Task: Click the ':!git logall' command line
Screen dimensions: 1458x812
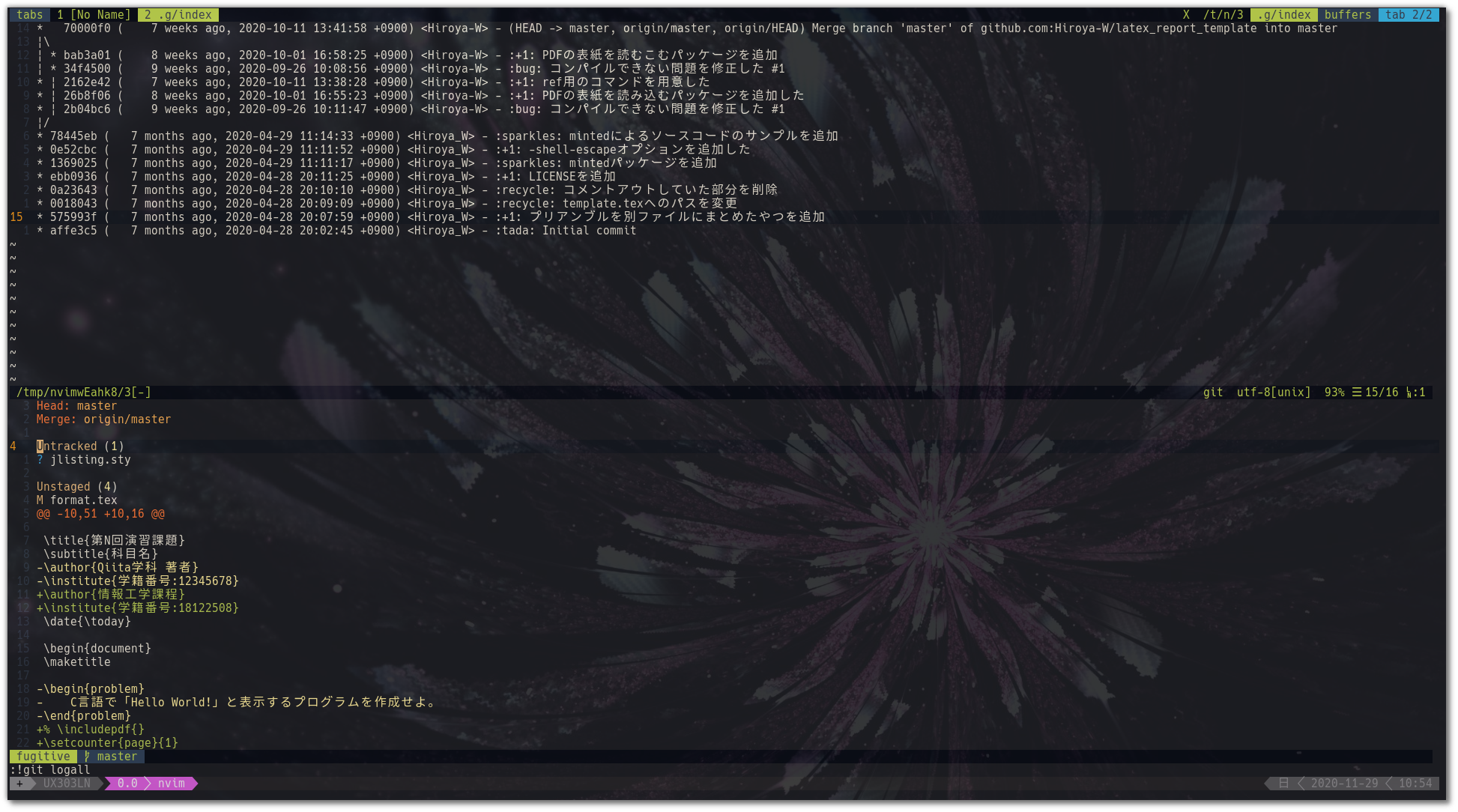Action: tap(49, 770)
